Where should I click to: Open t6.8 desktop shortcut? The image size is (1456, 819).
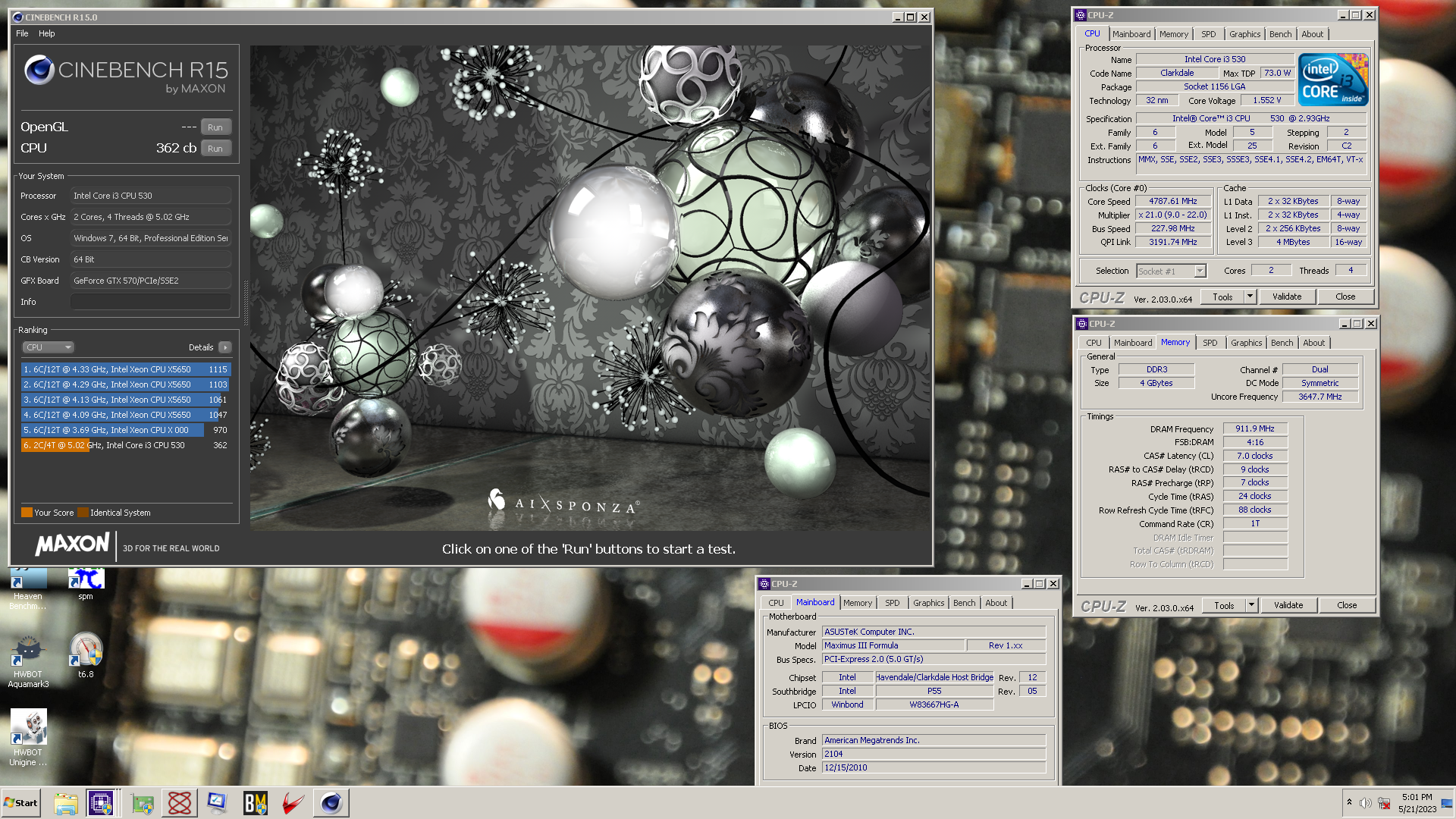point(86,656)
